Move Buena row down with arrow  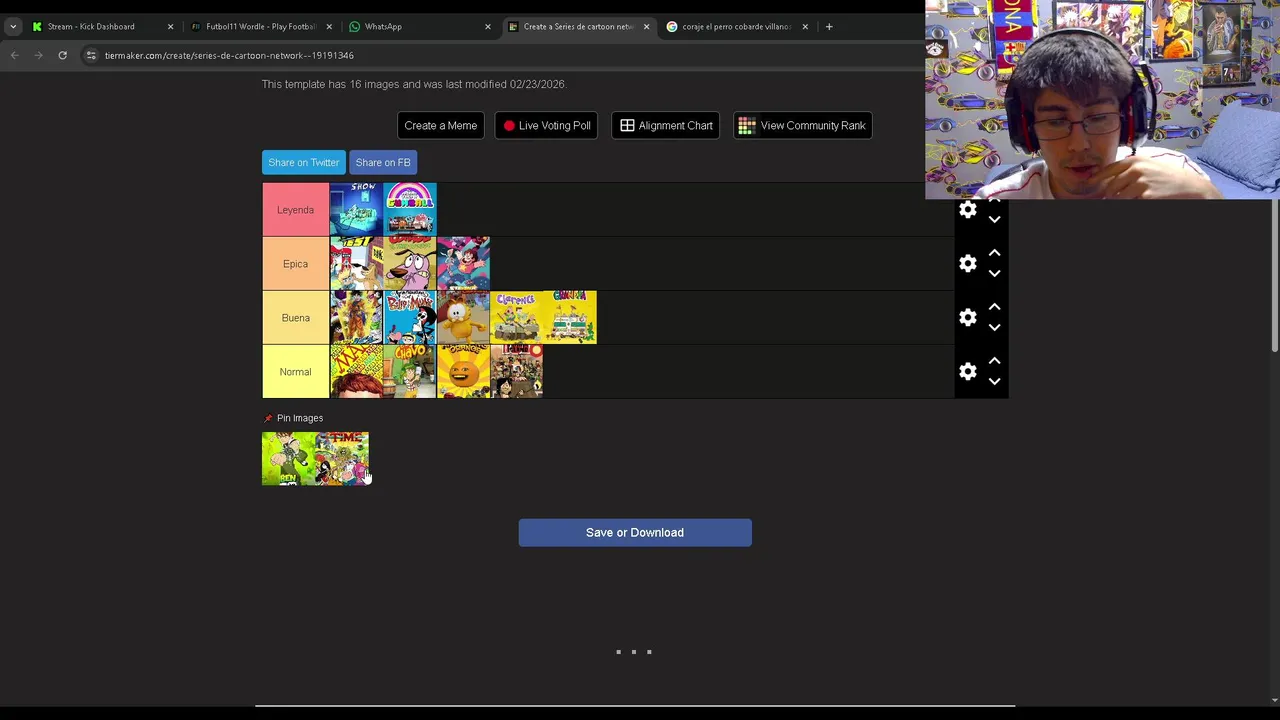point(994,327)
